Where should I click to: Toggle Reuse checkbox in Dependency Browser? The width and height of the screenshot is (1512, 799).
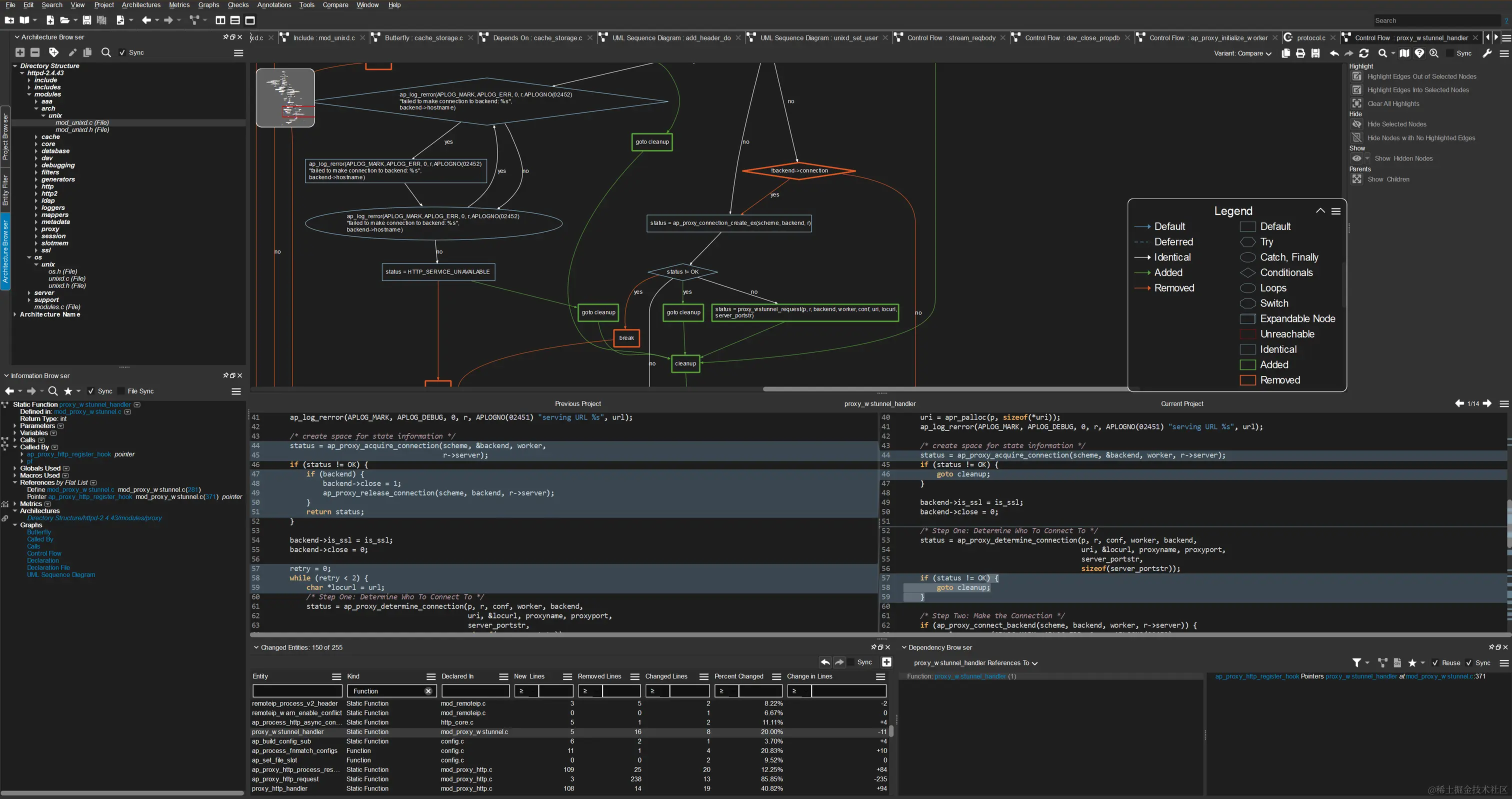[x=1434, y=663]
